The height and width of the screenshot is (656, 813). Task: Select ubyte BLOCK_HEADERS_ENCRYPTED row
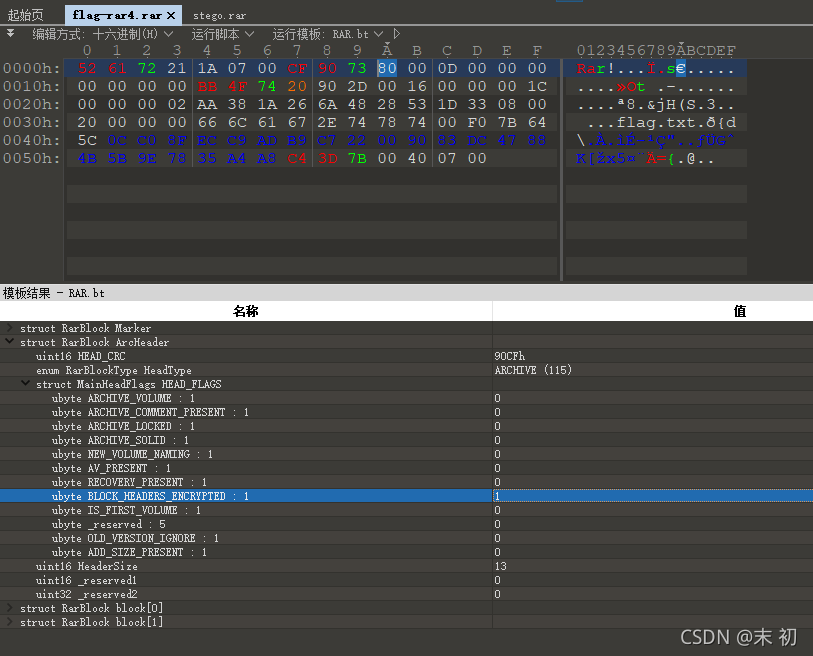406,496
